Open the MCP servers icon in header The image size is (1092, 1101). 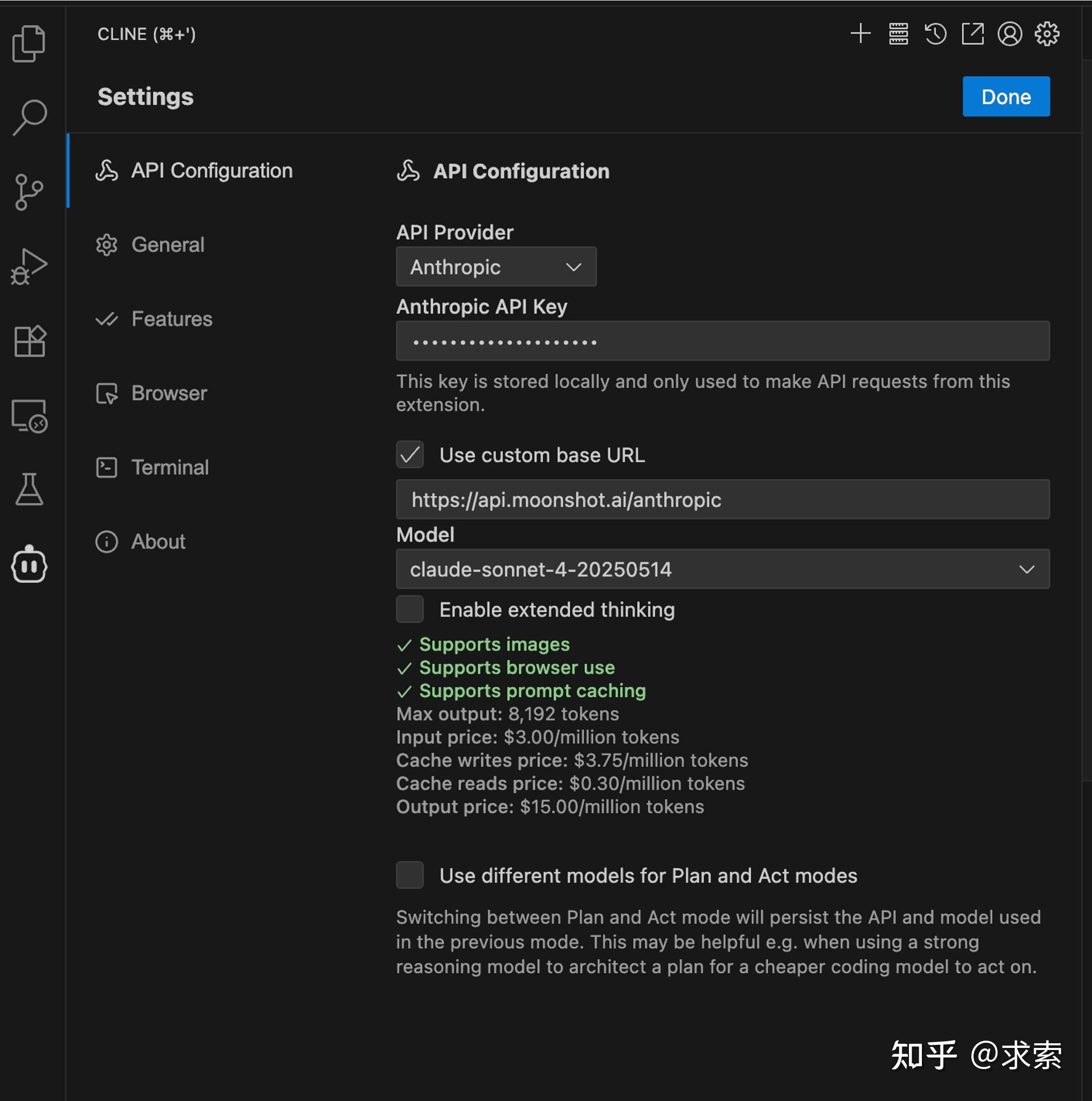pos(898,34)
